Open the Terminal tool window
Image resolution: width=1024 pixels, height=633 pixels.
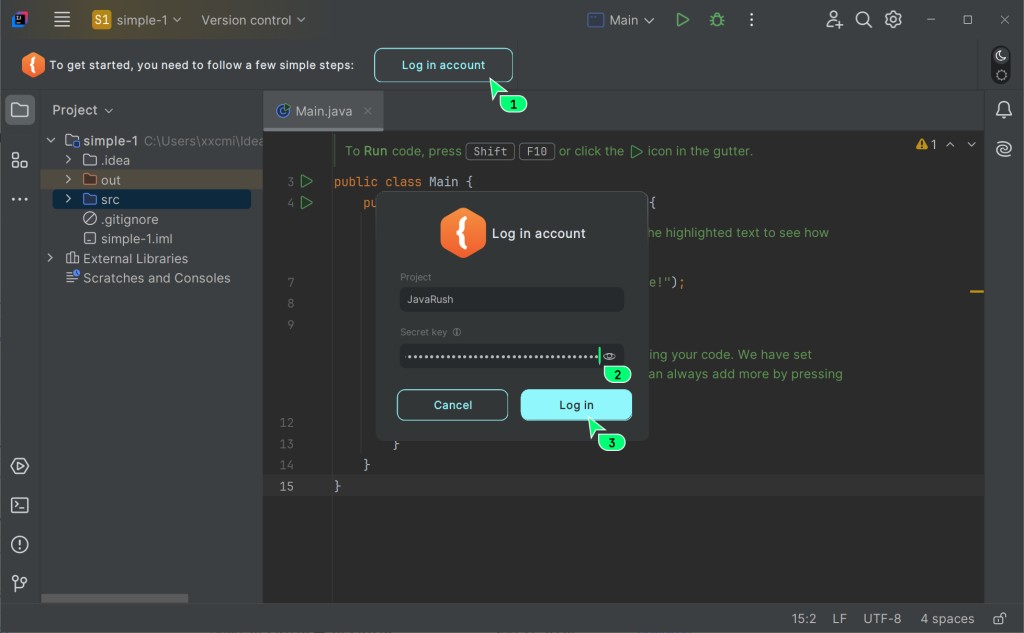[x=20, y=505]
